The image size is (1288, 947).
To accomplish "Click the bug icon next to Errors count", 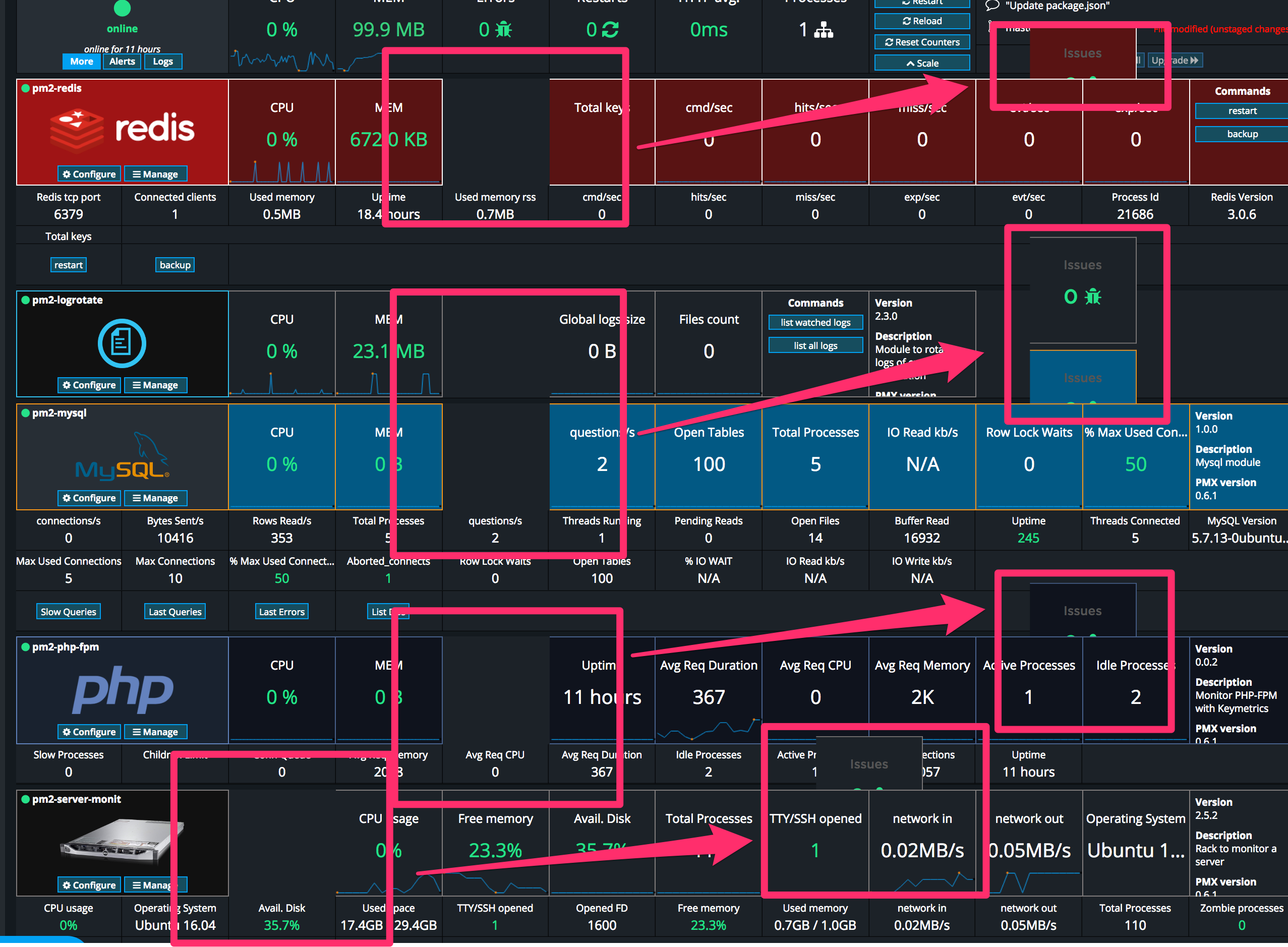I will pos(503,29).
